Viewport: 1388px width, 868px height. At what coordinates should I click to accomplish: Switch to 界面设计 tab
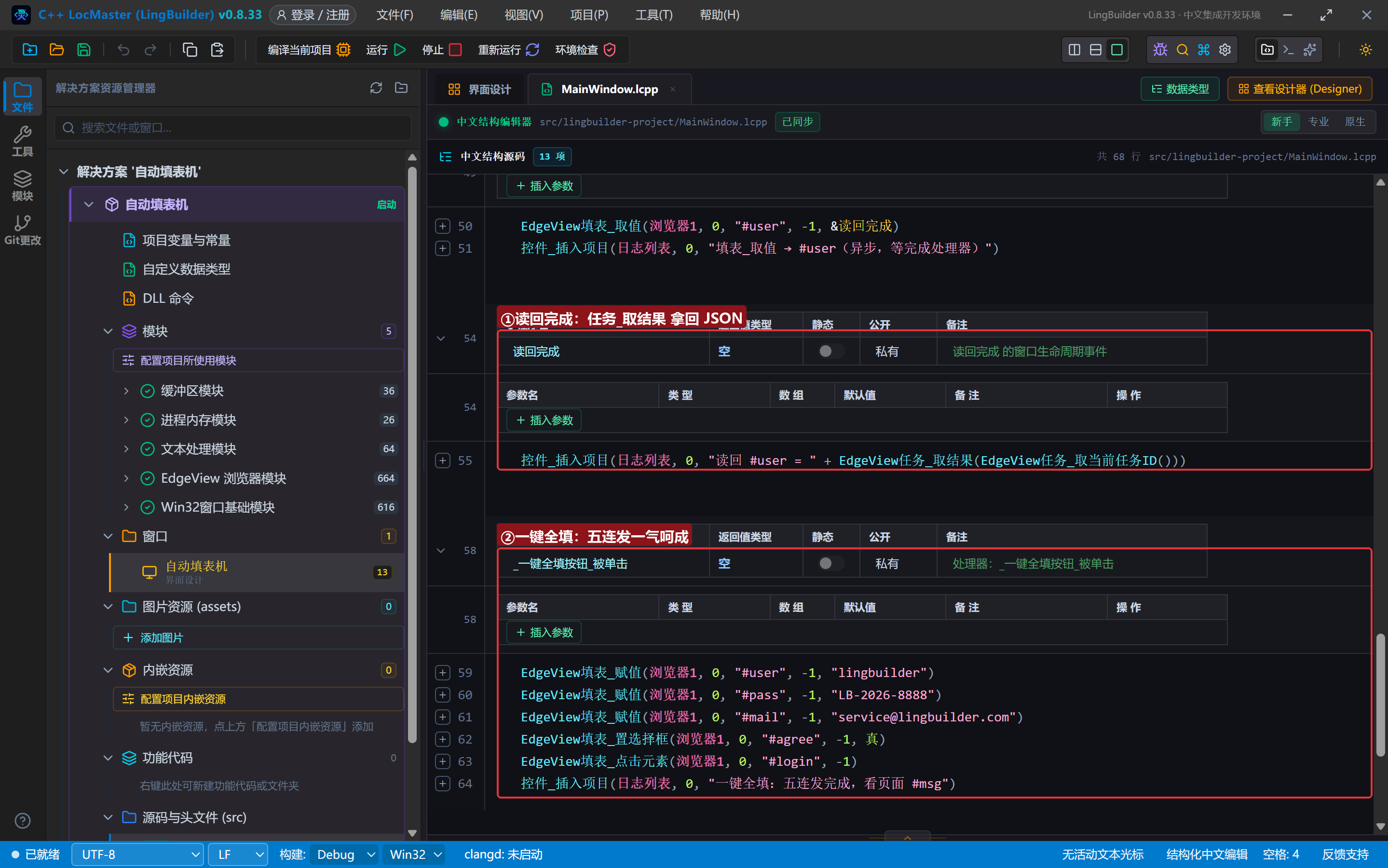point(479,89)
